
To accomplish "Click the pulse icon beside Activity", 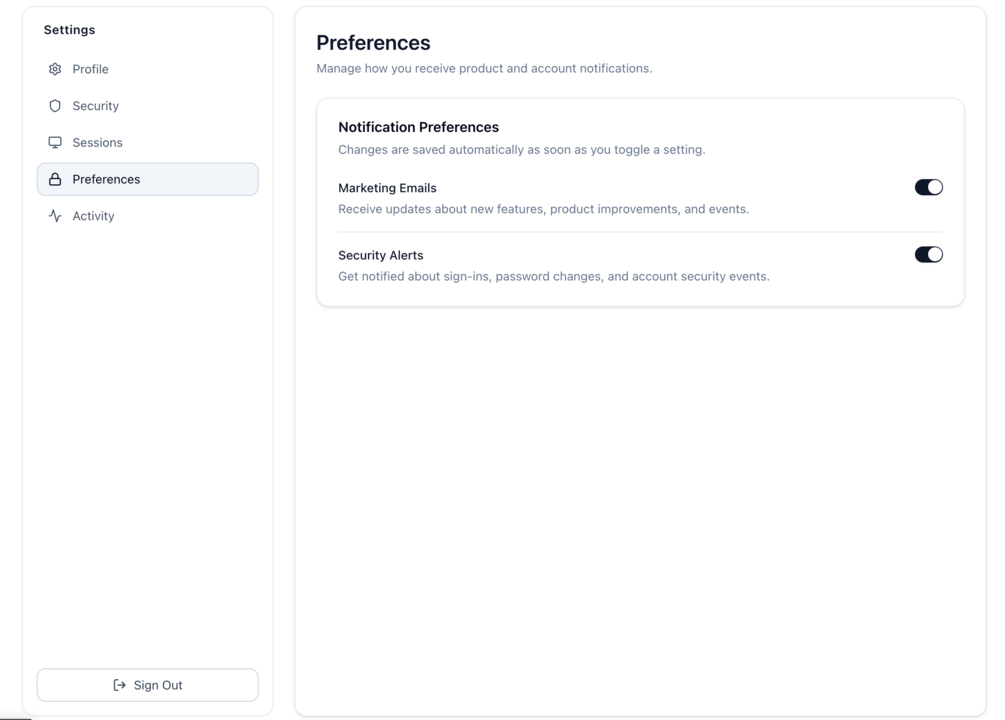I will tap(55, 216).
